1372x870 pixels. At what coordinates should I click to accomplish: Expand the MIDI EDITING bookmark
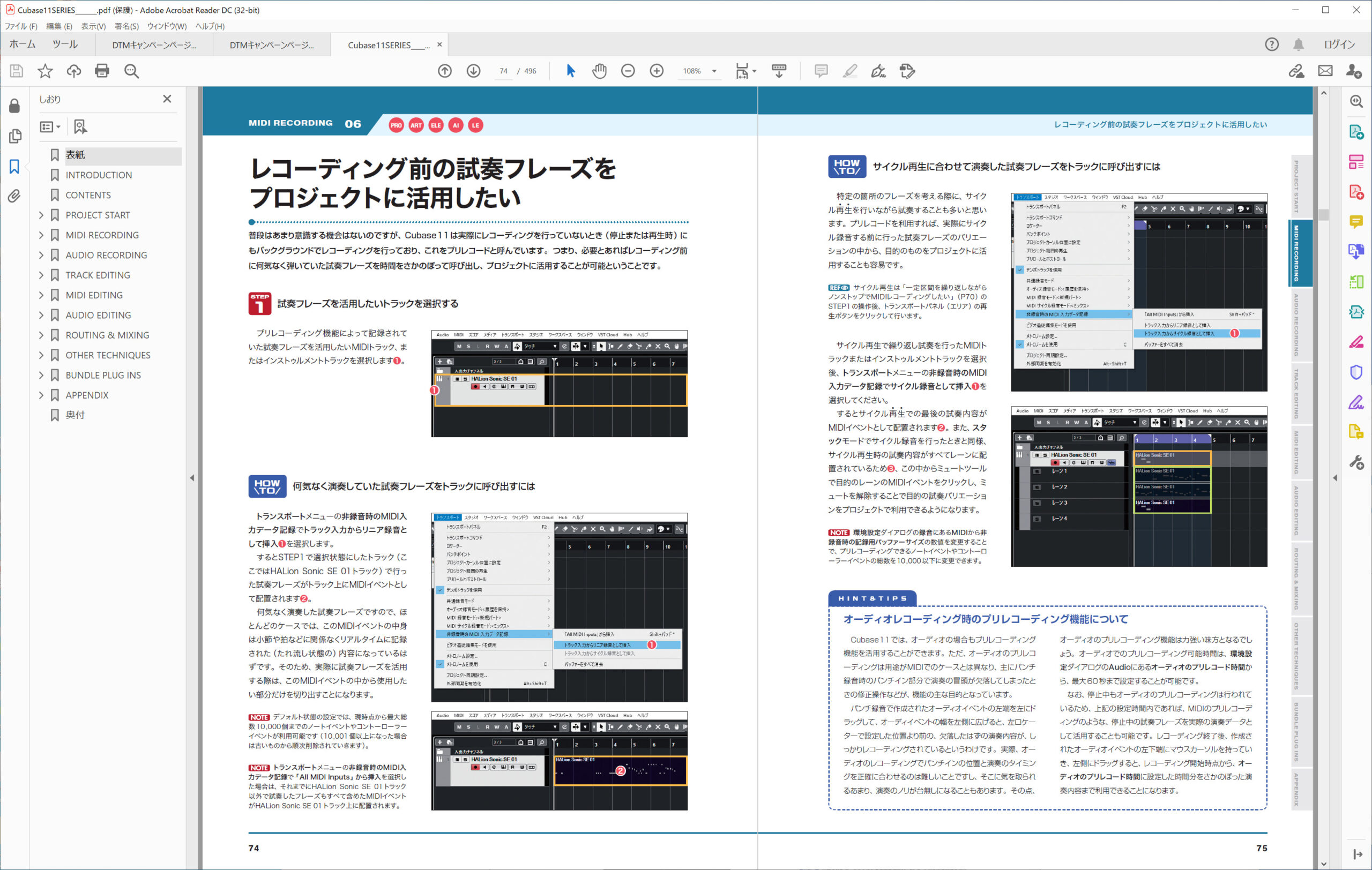pyautogui.click(x=41, y=295)
